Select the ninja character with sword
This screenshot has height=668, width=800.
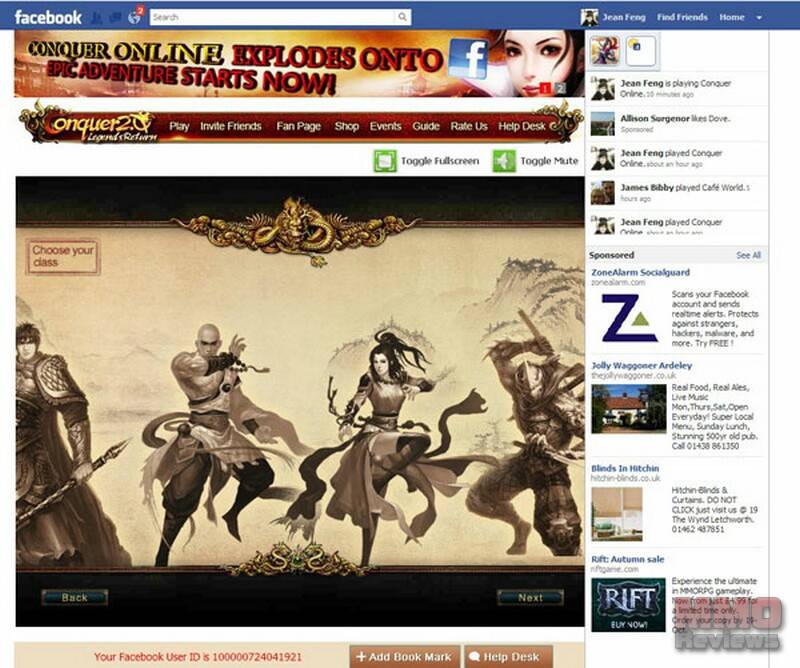point(536,434)
